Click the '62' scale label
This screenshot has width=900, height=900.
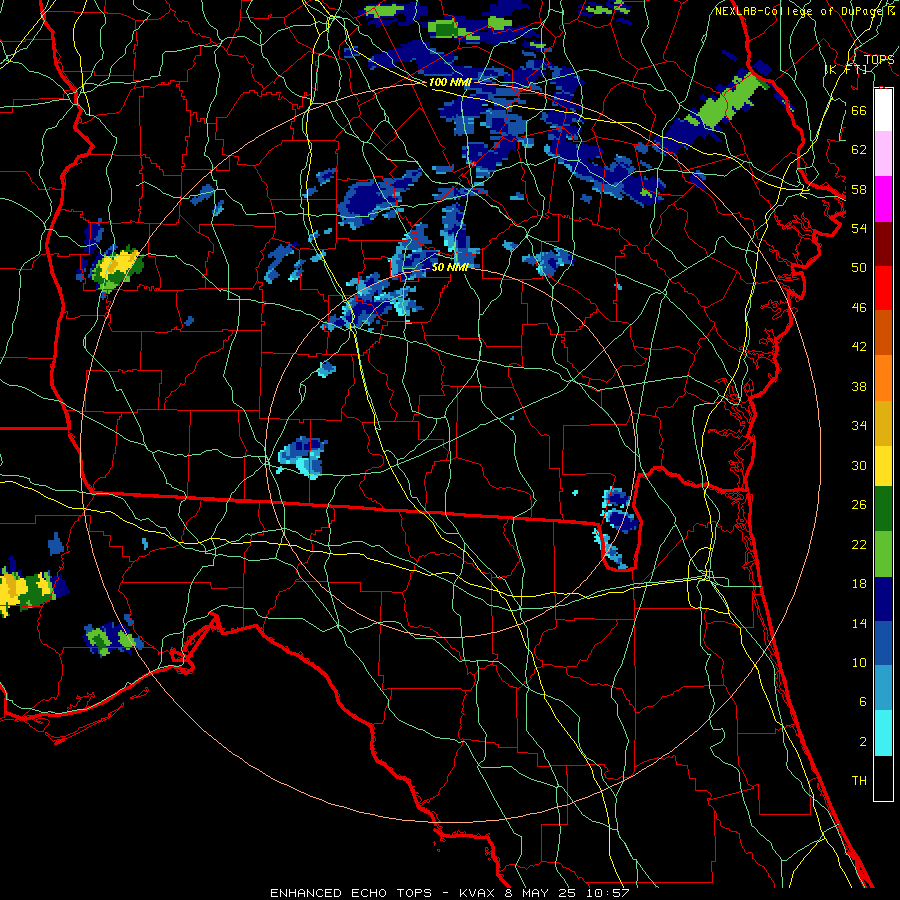[859, 150]
